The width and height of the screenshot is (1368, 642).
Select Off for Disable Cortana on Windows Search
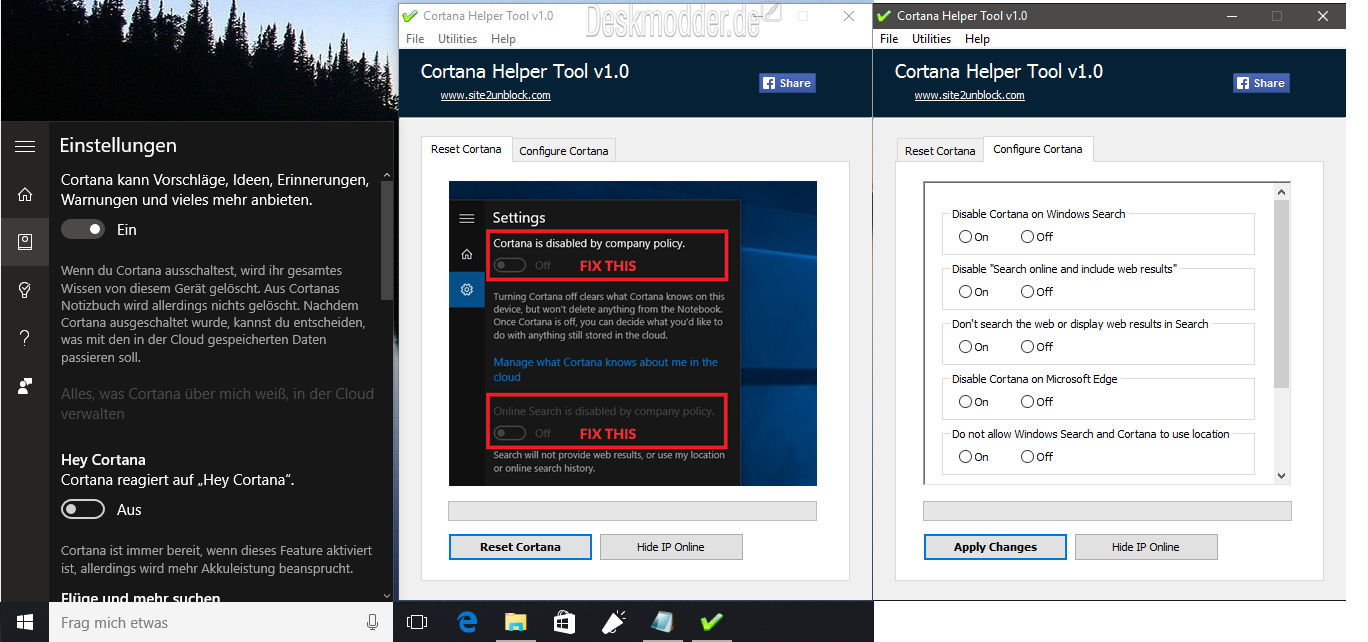coord(1027,237)
